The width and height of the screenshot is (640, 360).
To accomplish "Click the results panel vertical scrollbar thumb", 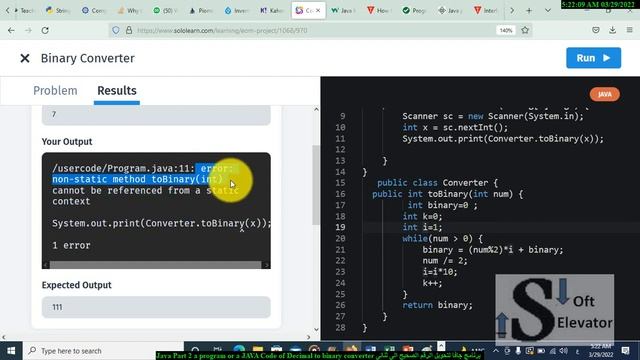I will coord(316,184).
